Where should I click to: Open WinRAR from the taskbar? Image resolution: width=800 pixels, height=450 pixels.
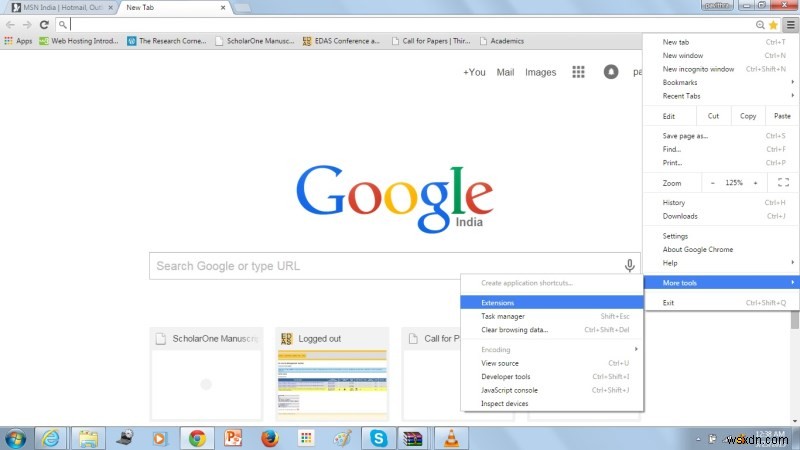point(412,439)
